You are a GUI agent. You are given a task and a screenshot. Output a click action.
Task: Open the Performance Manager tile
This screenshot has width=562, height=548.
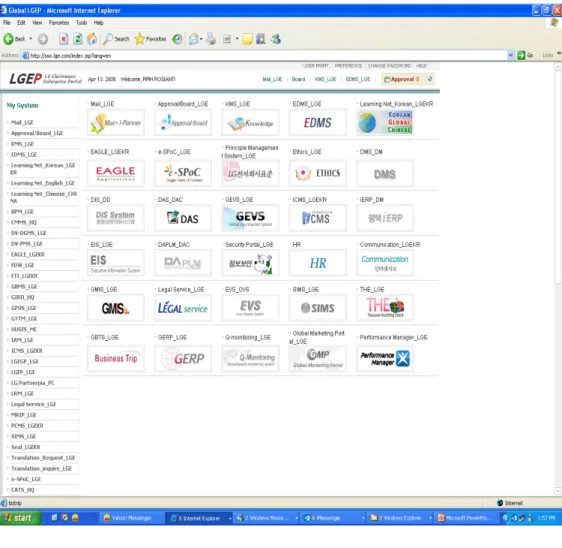385,358
